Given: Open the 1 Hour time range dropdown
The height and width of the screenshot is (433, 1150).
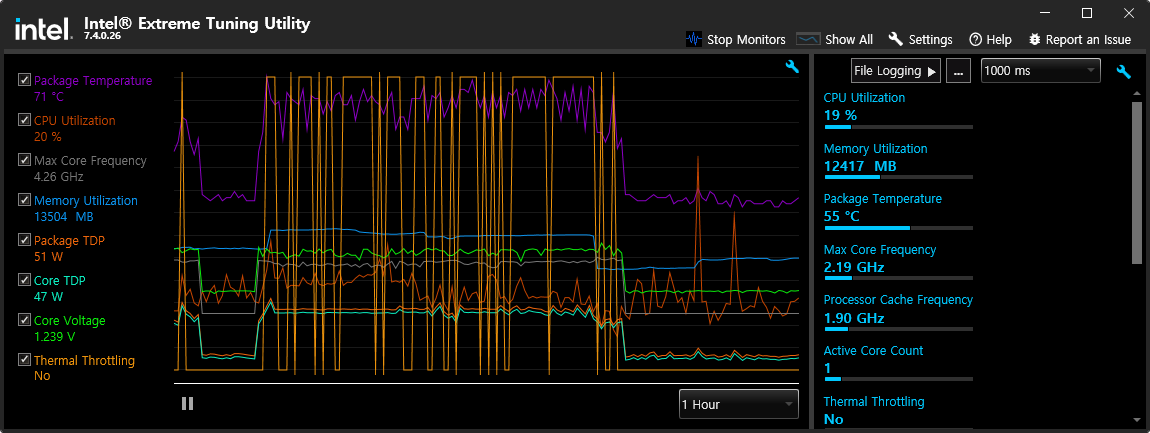Looking at the screenshot, I should pyautogui.click(x=739, y=404).
